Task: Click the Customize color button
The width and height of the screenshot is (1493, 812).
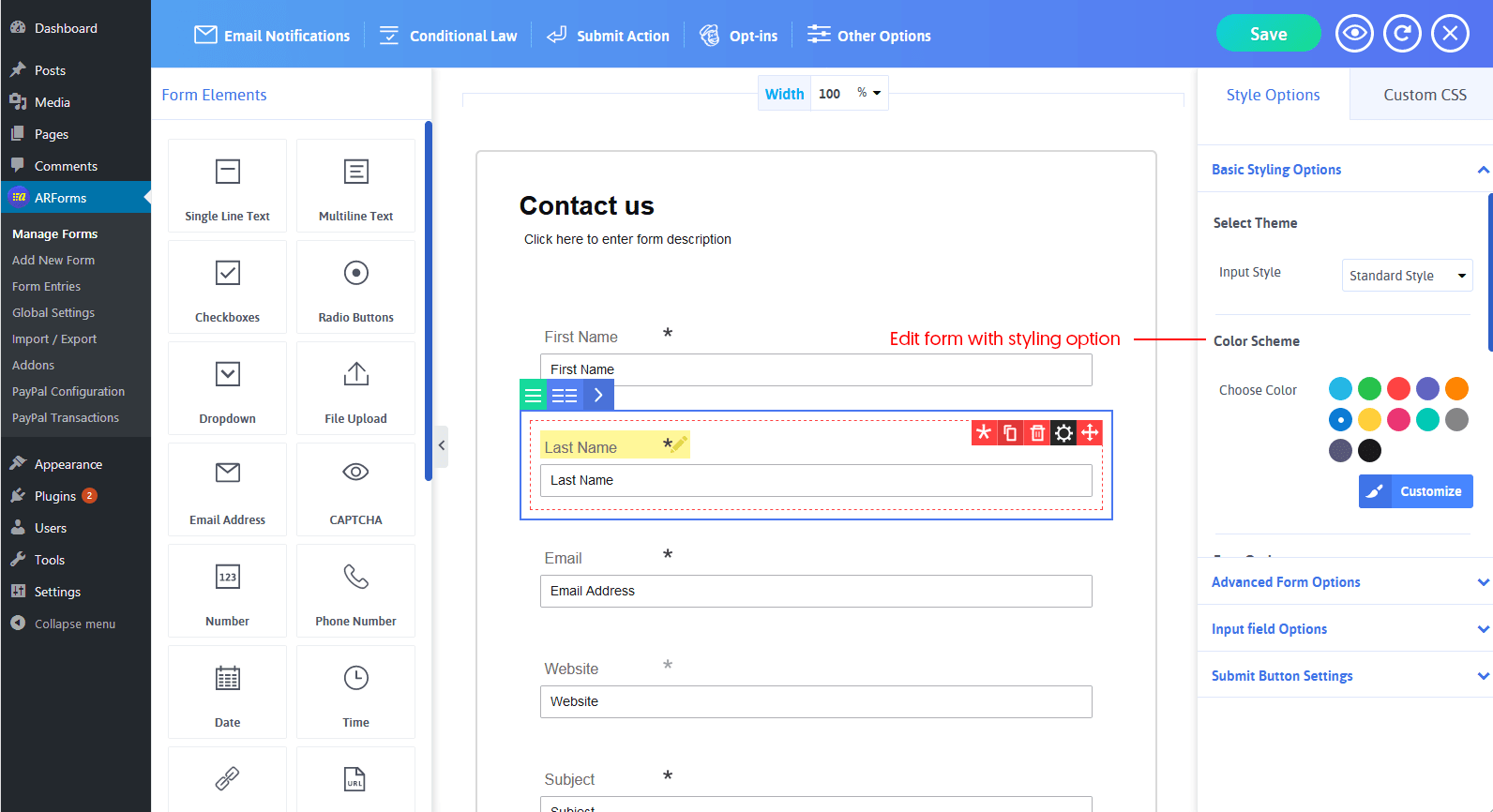Action: pyautogui.click(x=1415, y=491)
